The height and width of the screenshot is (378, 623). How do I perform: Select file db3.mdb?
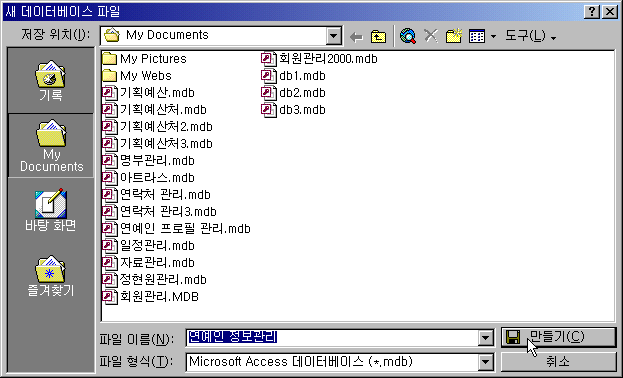point(293,110)
